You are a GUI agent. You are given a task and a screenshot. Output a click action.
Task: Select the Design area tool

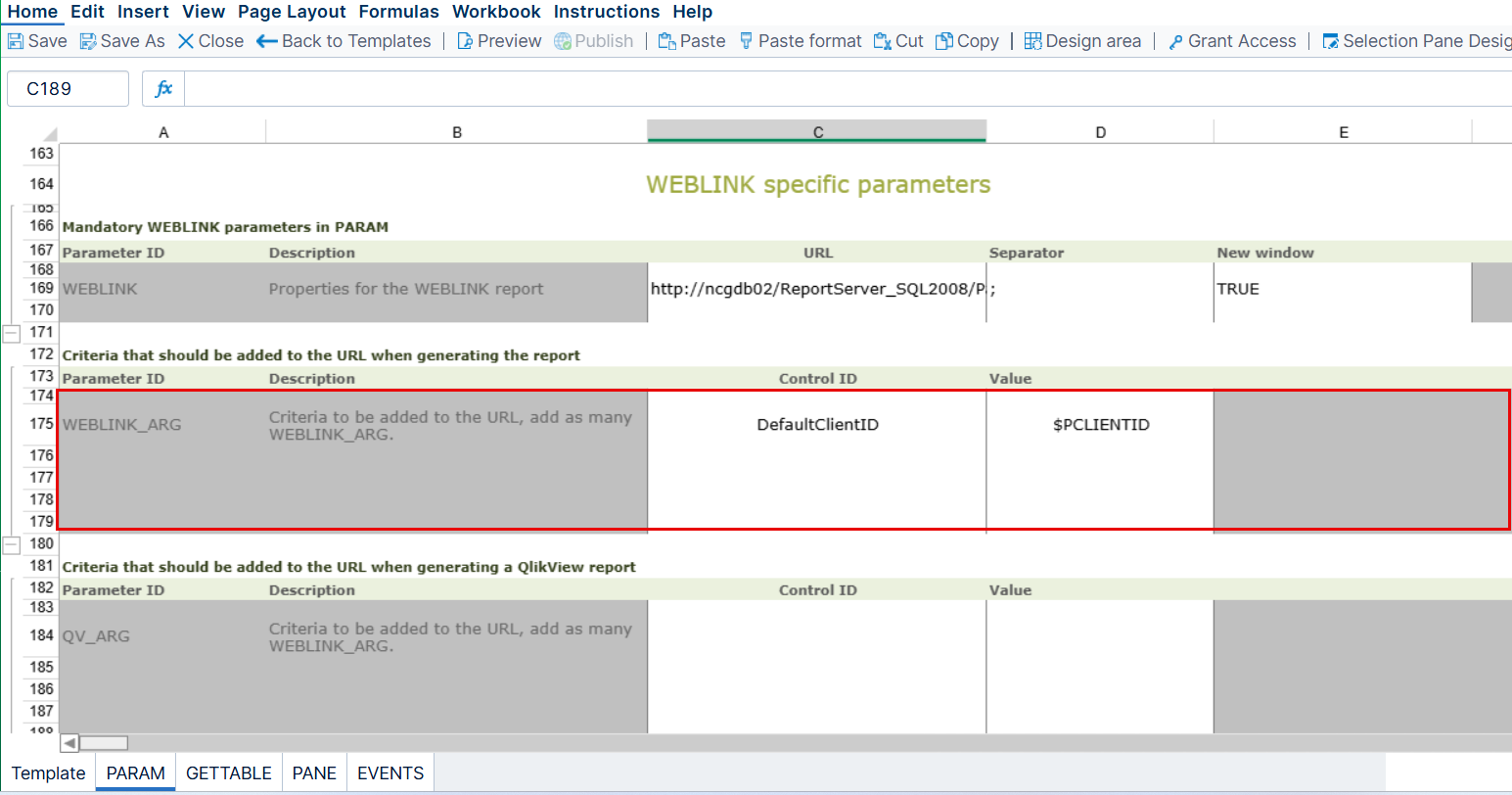tap(1083, 41)
